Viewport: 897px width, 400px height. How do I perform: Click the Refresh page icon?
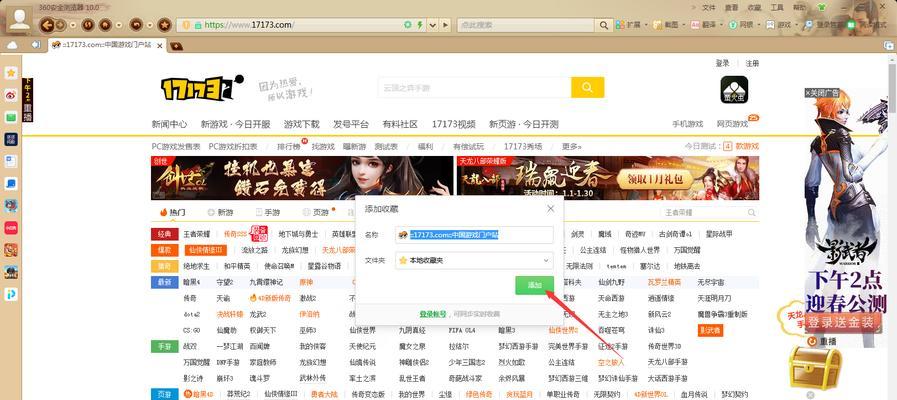[x=88, y=25]
